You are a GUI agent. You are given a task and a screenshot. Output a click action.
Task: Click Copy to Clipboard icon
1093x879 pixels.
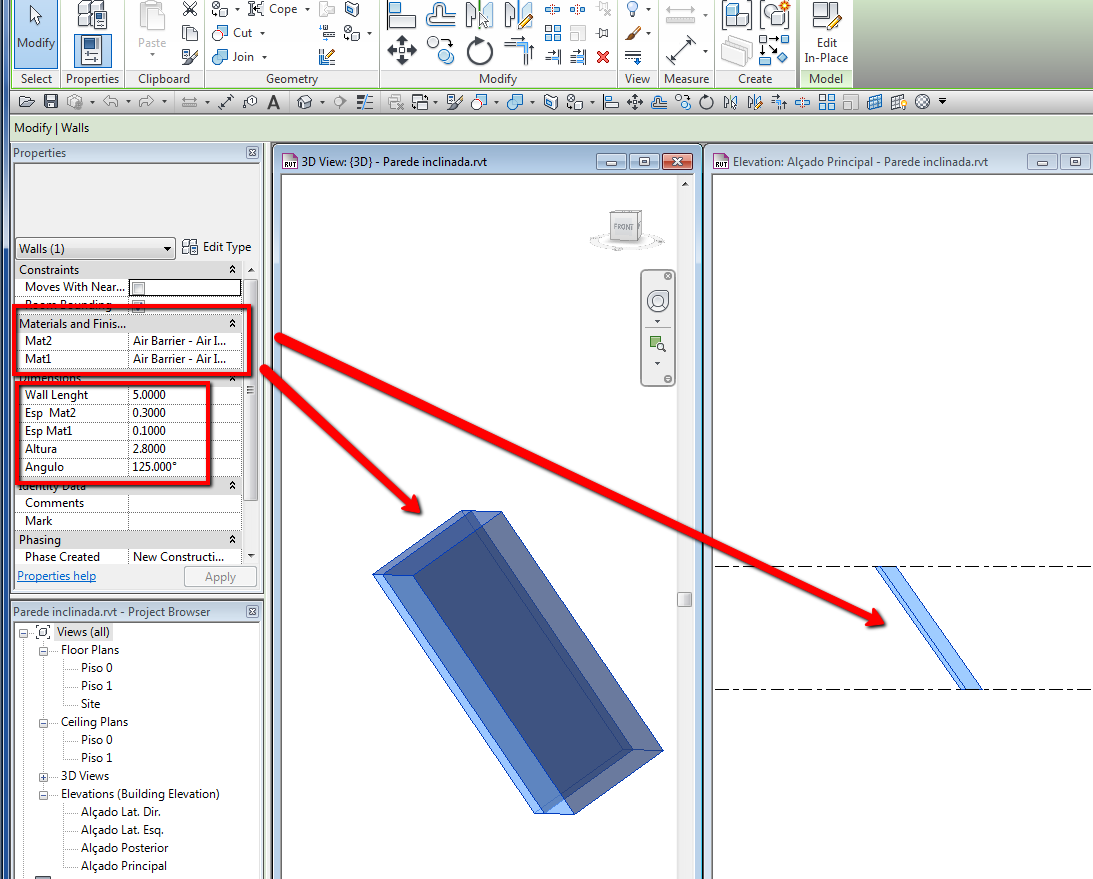190,33
